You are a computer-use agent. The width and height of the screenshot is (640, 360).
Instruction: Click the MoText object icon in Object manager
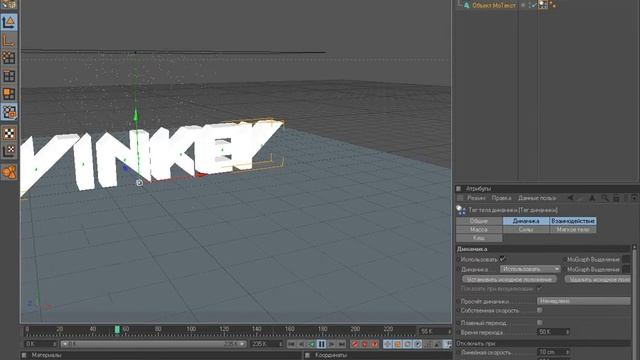pyautogui.click(x=467, y=5)
